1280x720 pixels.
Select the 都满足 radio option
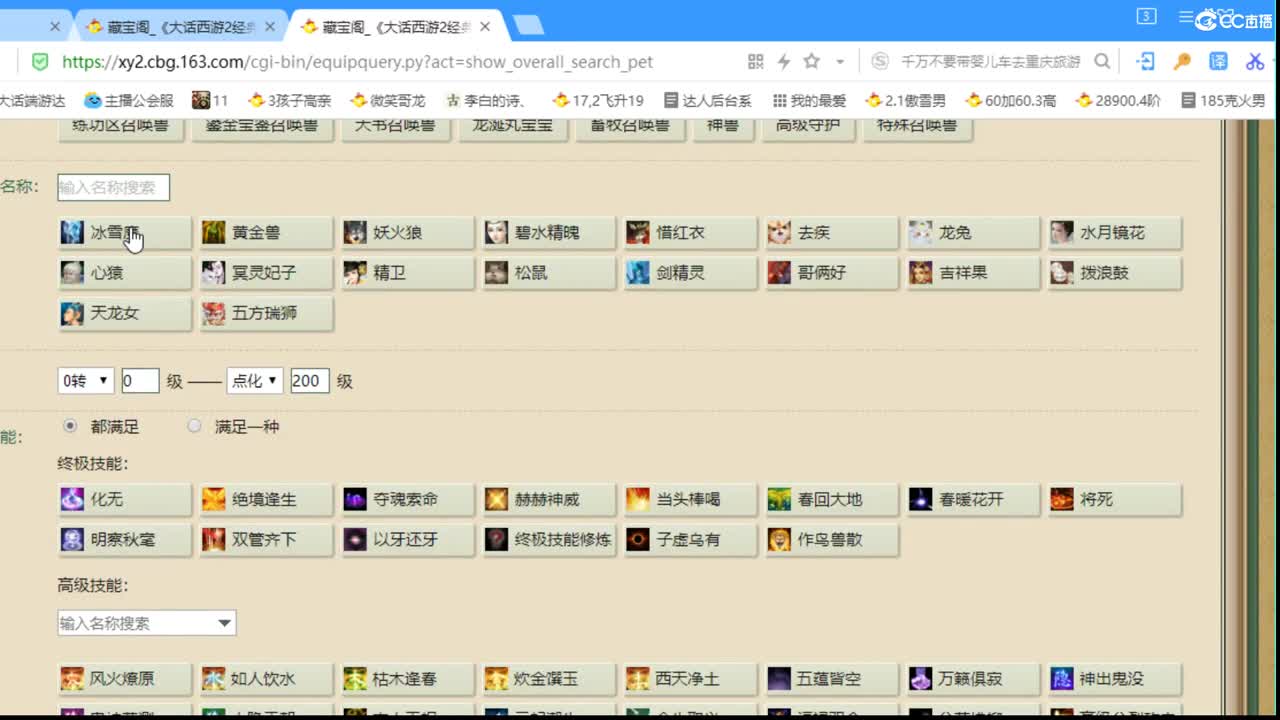[x=70, y=426]
